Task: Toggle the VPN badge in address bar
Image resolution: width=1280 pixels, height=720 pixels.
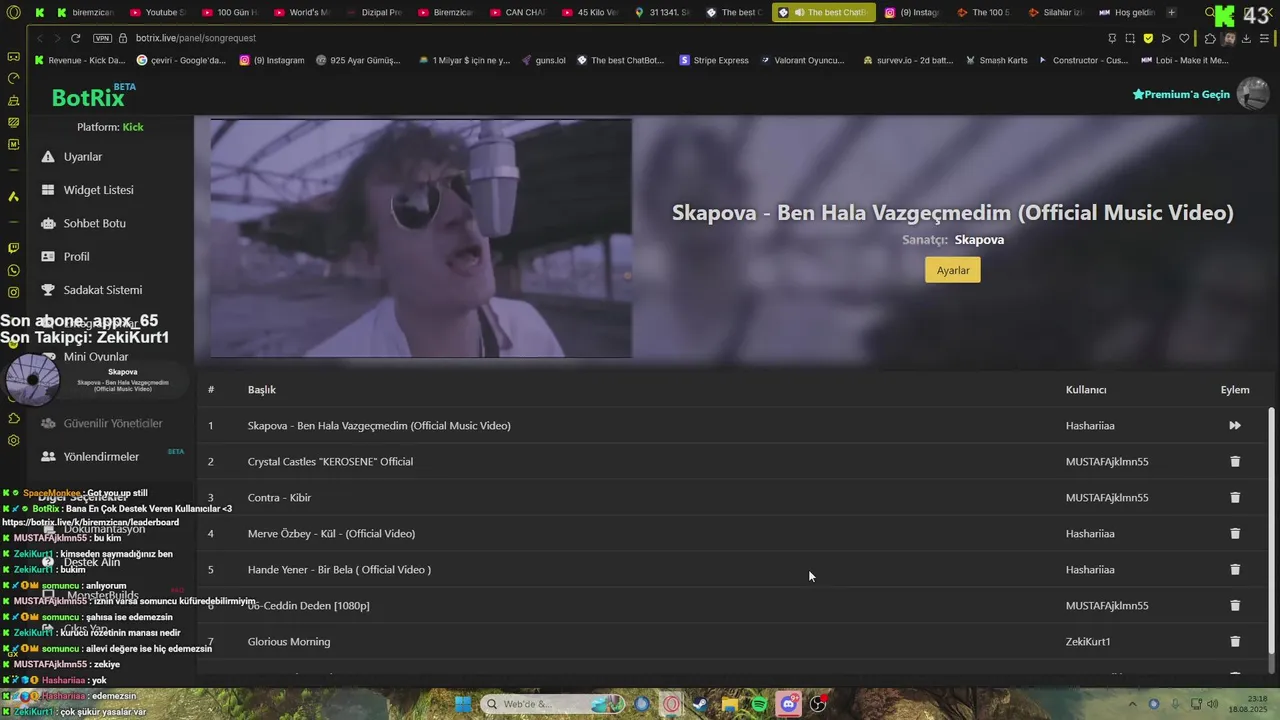Action: click(x=102, y=38)
